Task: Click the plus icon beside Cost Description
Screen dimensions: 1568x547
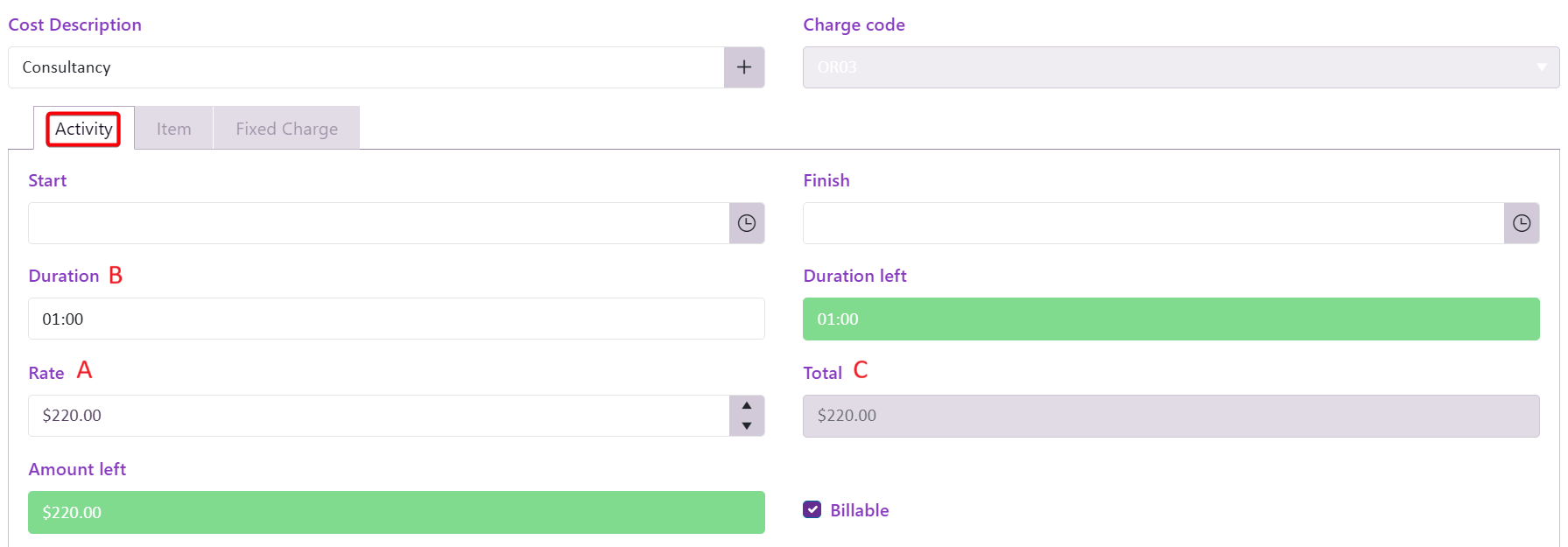Action: 744,67
